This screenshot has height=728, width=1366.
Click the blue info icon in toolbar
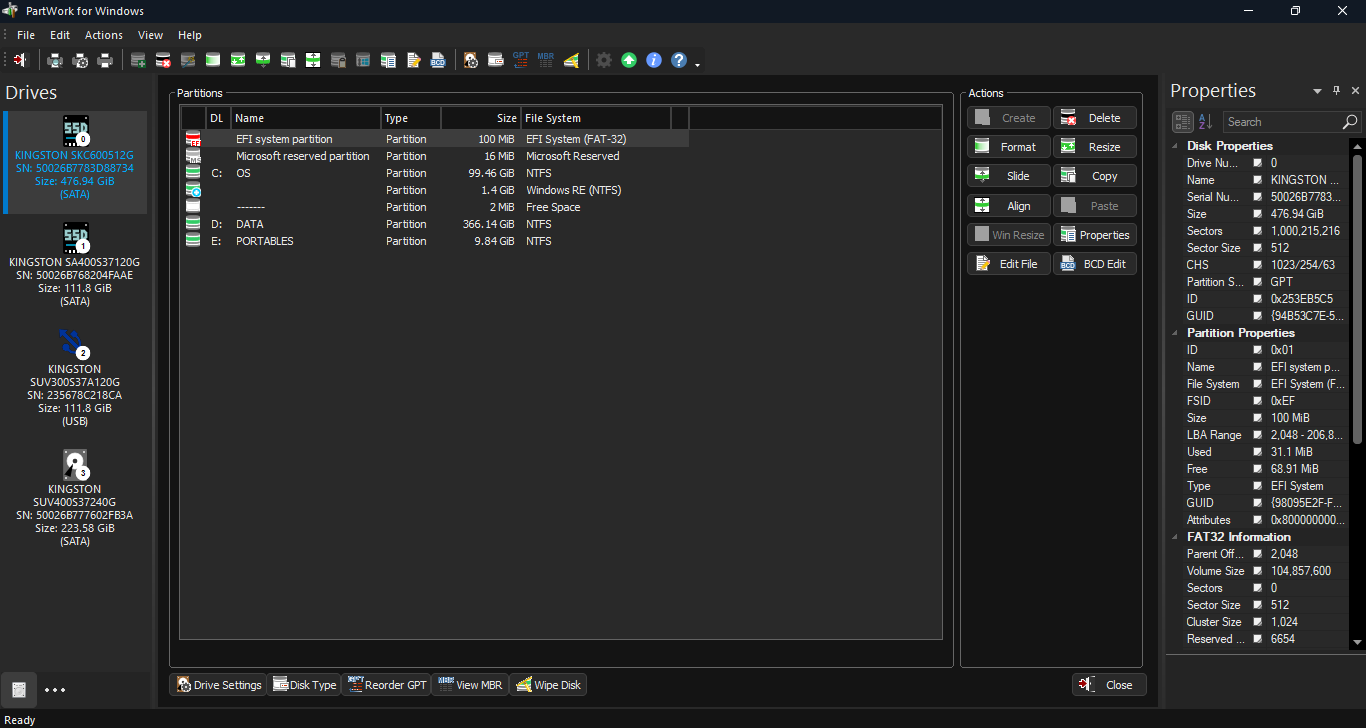pyautogui.click(x=654, y=60)
